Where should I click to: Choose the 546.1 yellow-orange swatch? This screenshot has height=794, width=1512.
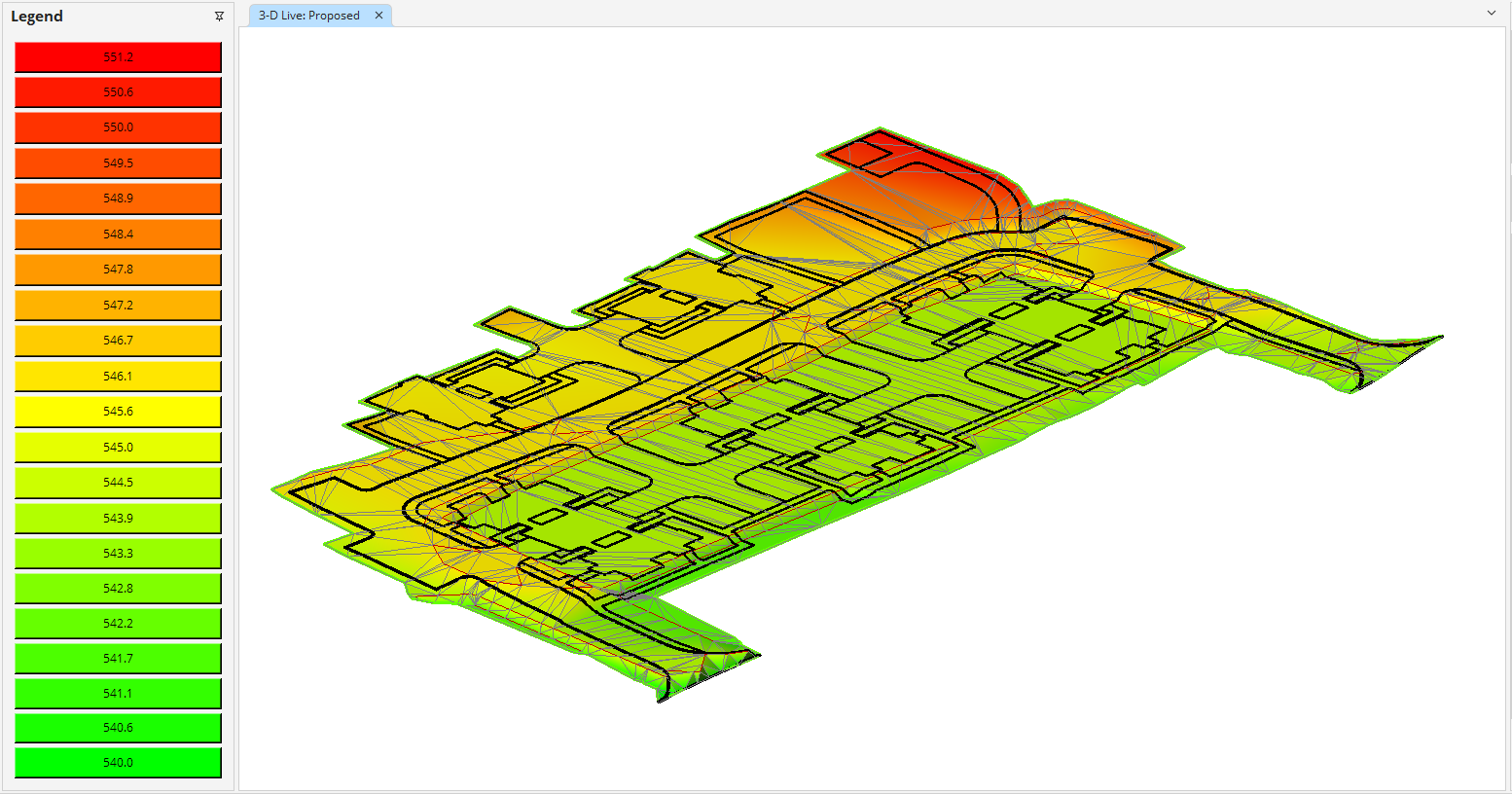(x=118, y=376)
